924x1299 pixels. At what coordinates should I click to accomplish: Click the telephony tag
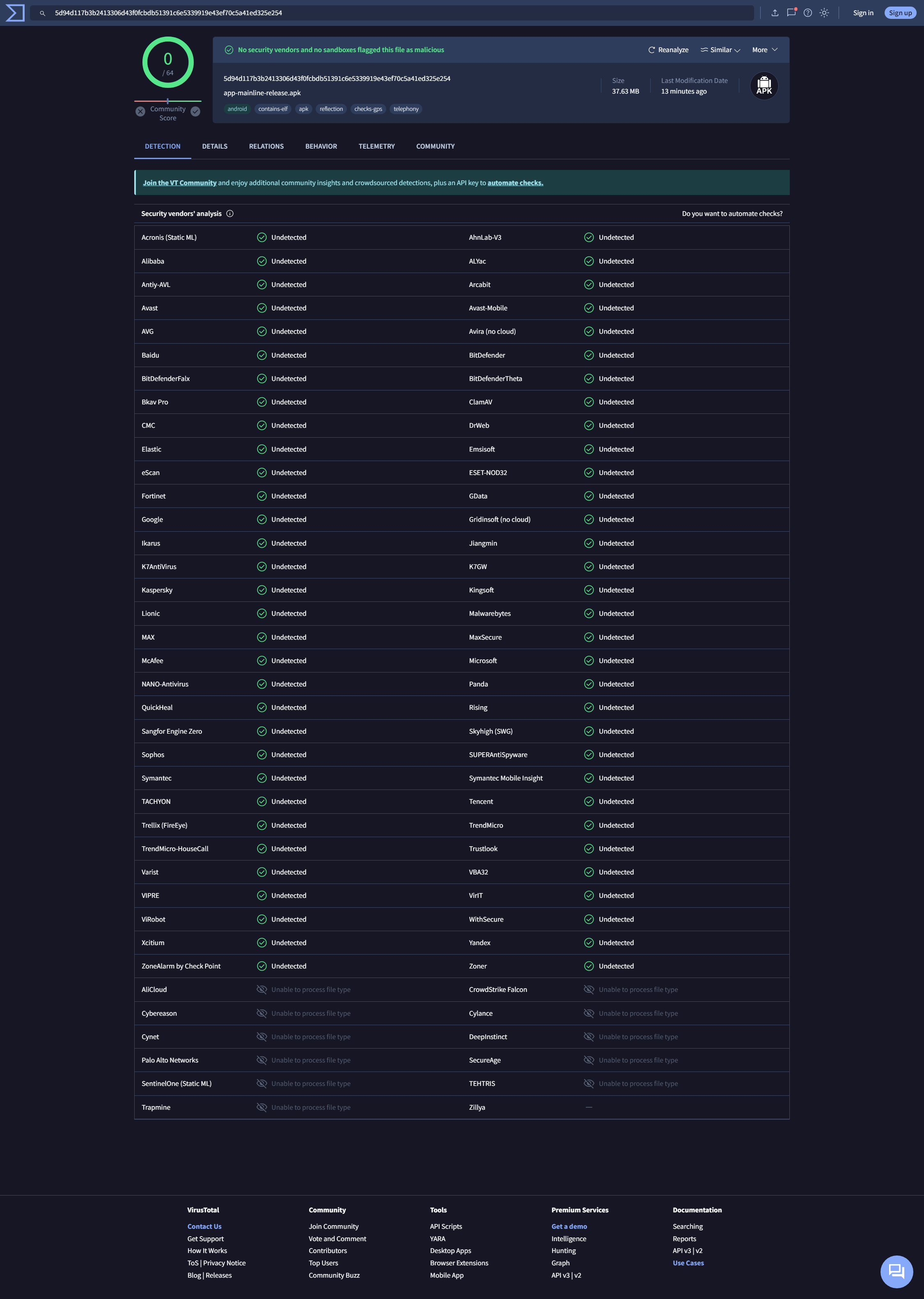tap(406, 109)
